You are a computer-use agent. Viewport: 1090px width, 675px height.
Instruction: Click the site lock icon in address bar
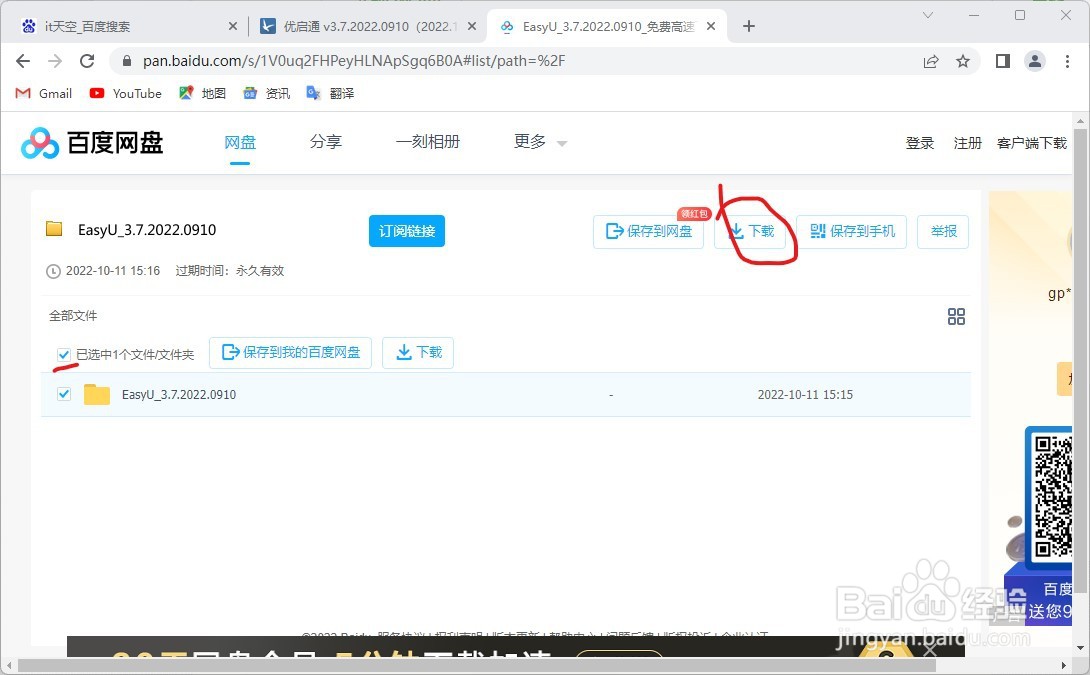pyautogui.click(x=127, y=61)
